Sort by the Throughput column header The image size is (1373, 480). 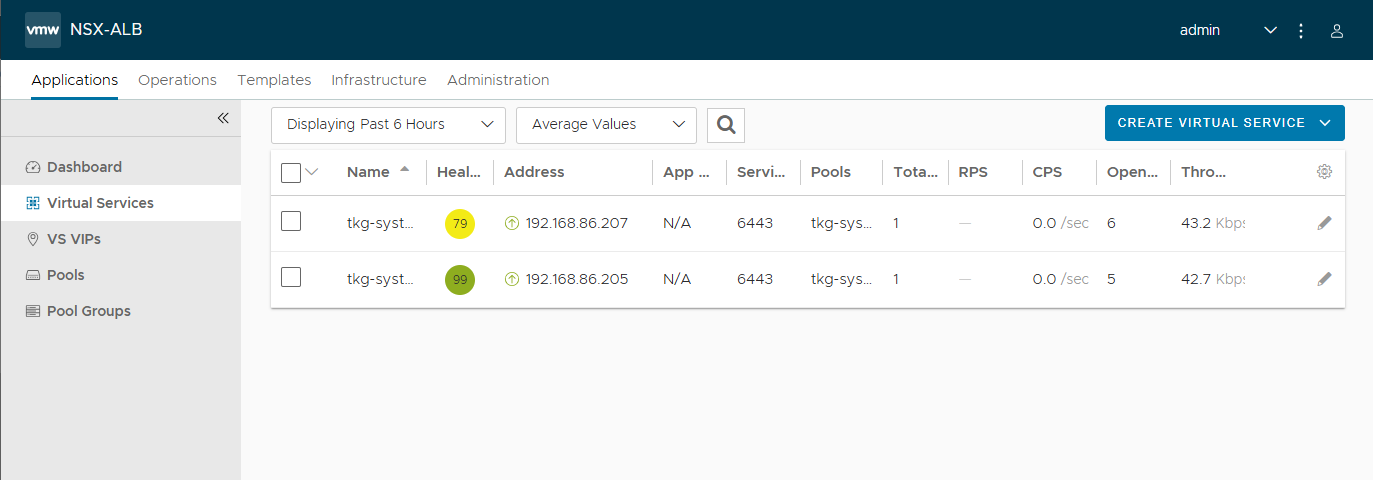click(x=1204, y=172)
